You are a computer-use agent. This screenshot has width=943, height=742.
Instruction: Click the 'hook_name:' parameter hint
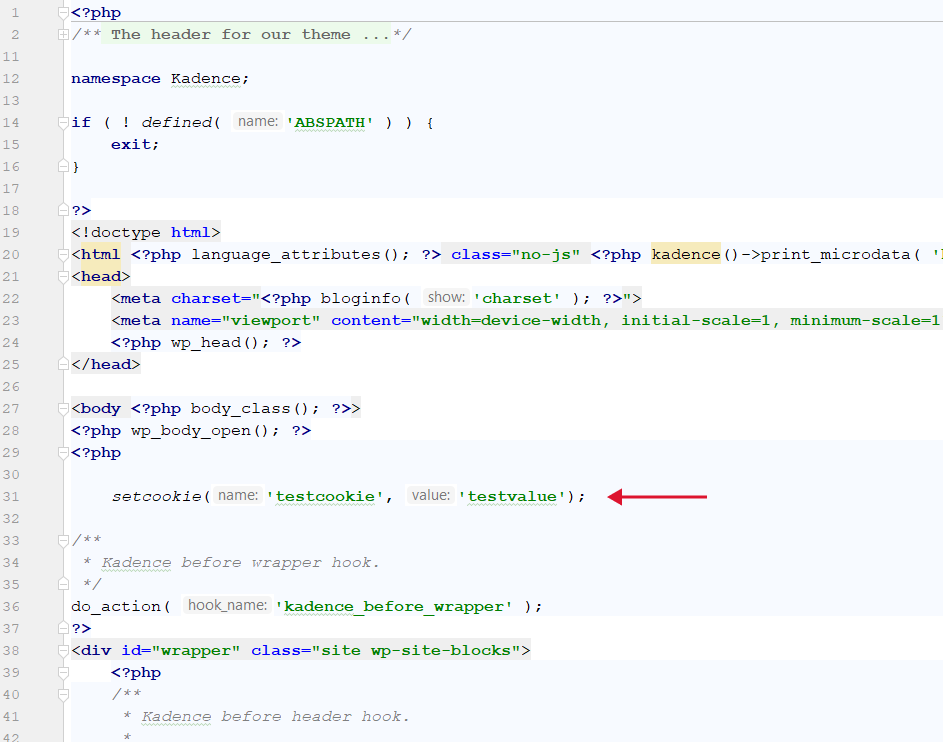tap(227, 606)
